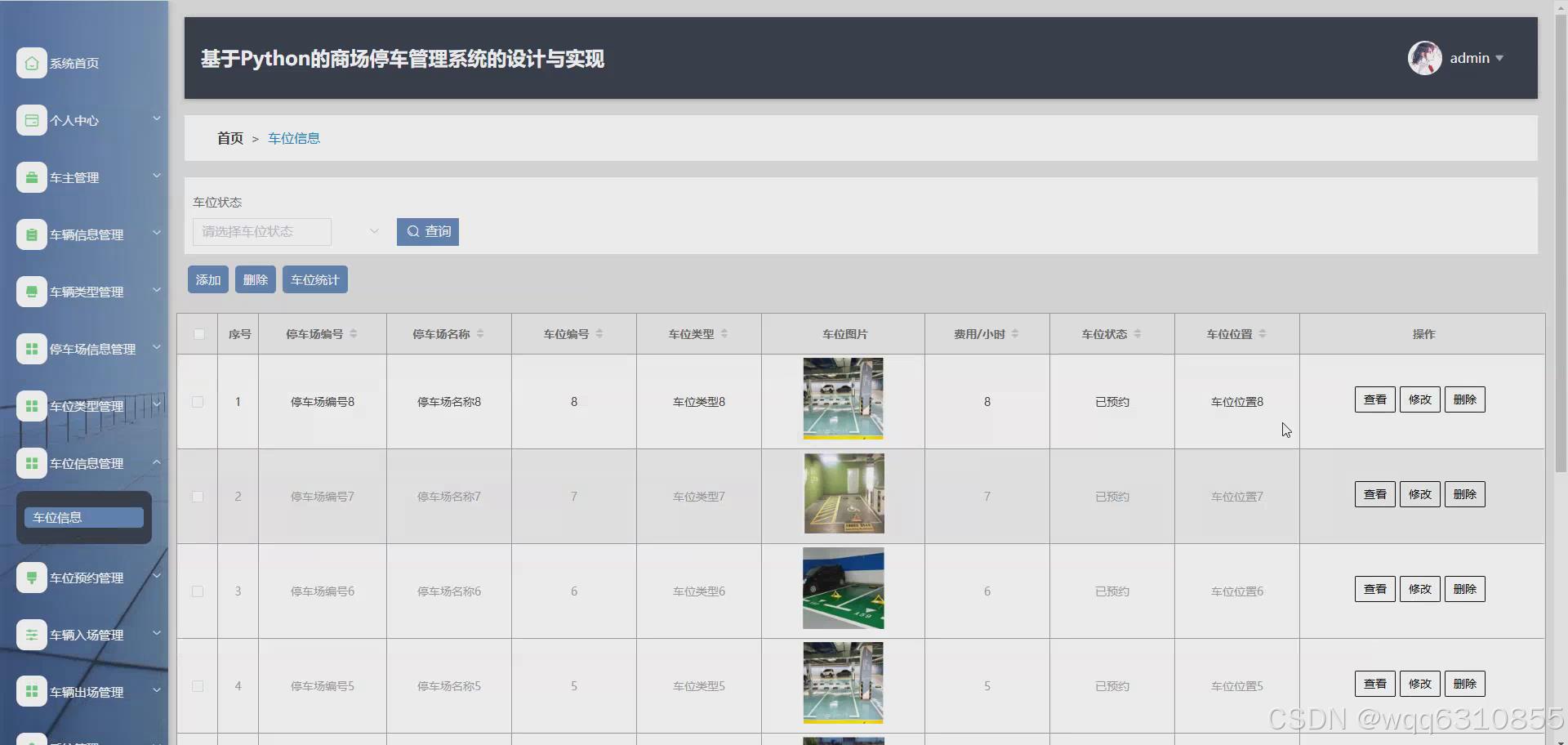The width and height of the screenshot is (1568, 745).
Task: Collapse the 车位信息管理 menu chevron
Action: coord(156,462)
